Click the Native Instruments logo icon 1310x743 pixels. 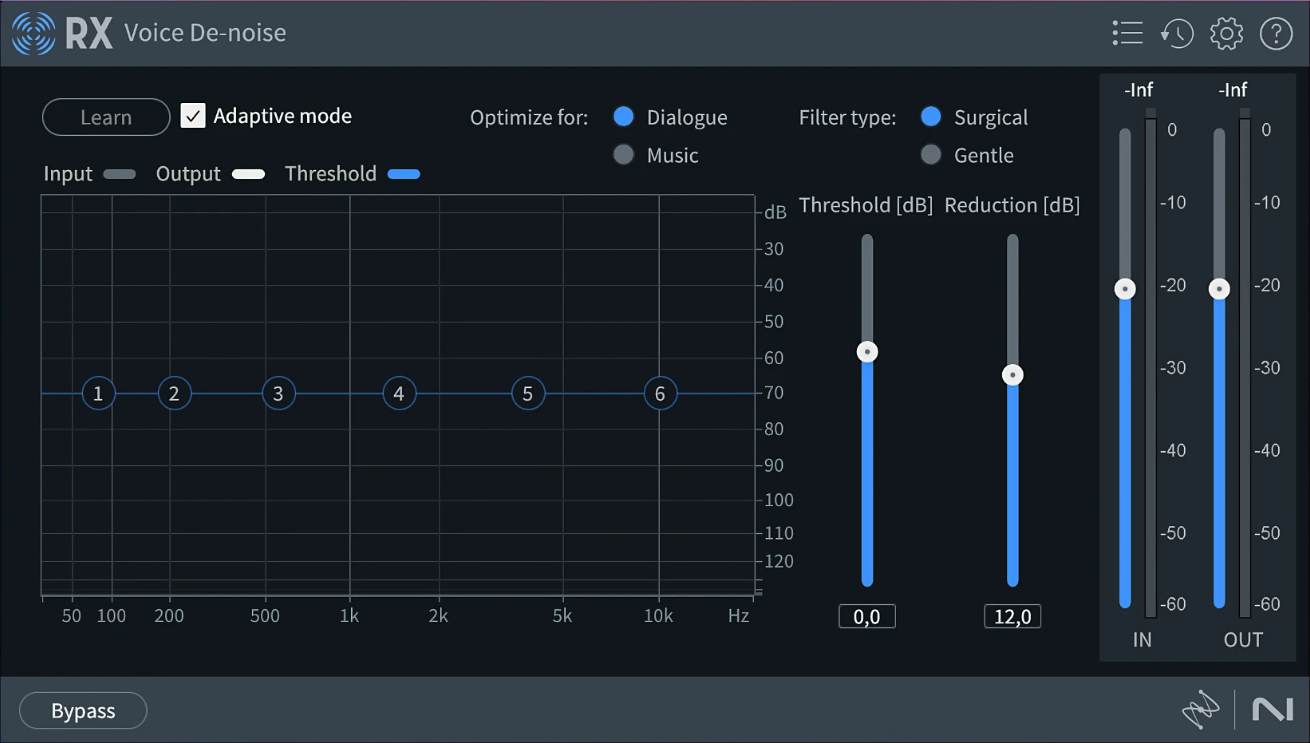[1273, 710]
